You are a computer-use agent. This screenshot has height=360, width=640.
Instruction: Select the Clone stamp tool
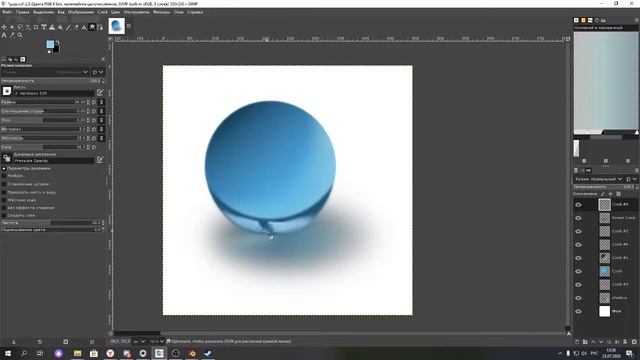(84, 27)
